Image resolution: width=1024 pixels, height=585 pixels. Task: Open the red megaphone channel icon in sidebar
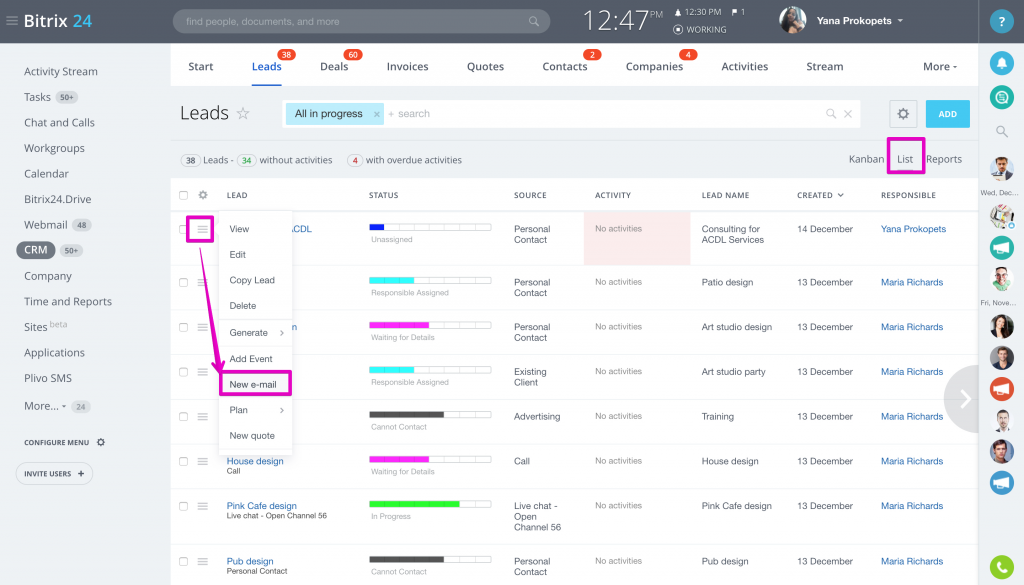[1001, 389]
